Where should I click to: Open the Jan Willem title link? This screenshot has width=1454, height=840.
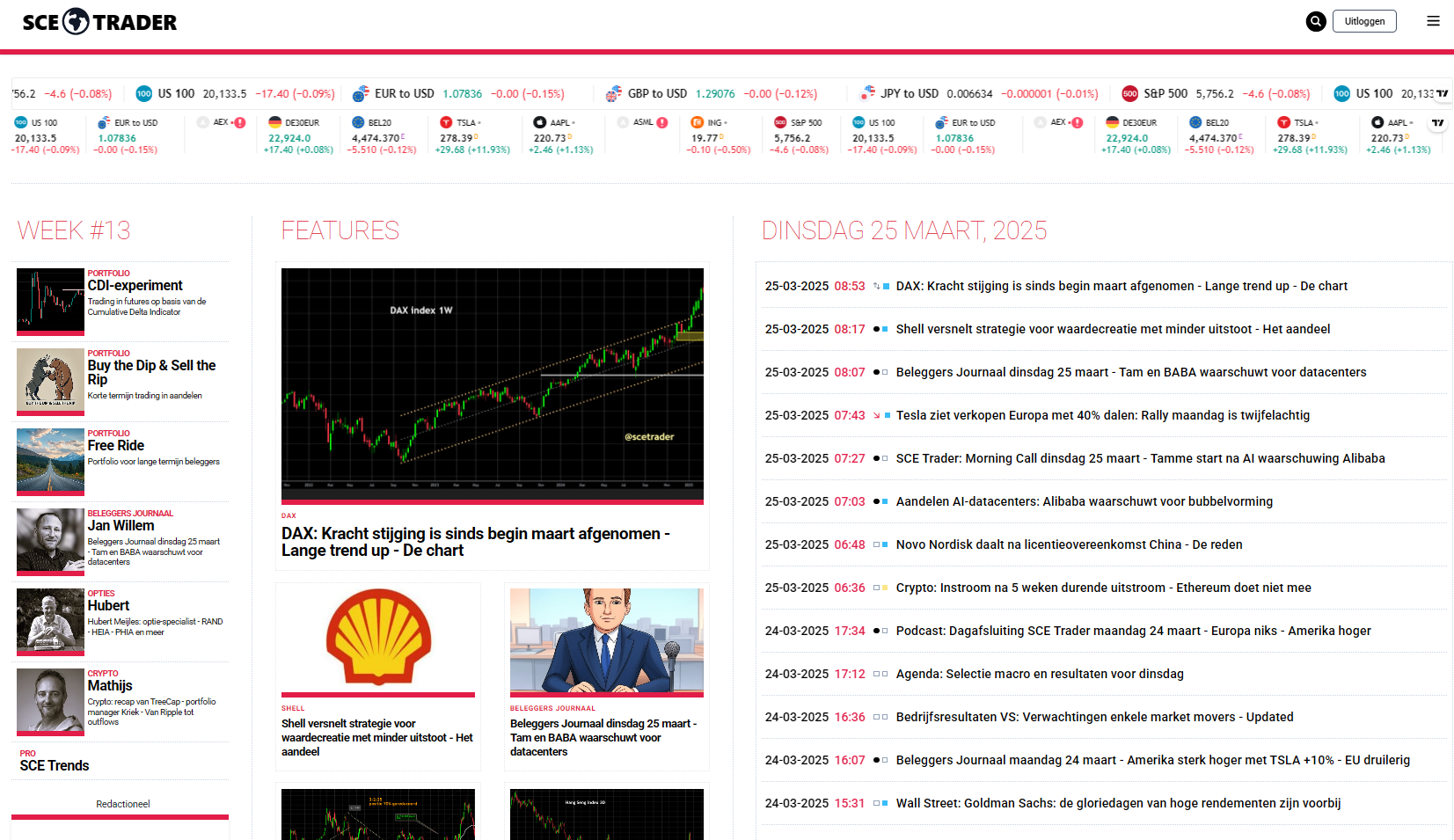[x=121, y=525]
